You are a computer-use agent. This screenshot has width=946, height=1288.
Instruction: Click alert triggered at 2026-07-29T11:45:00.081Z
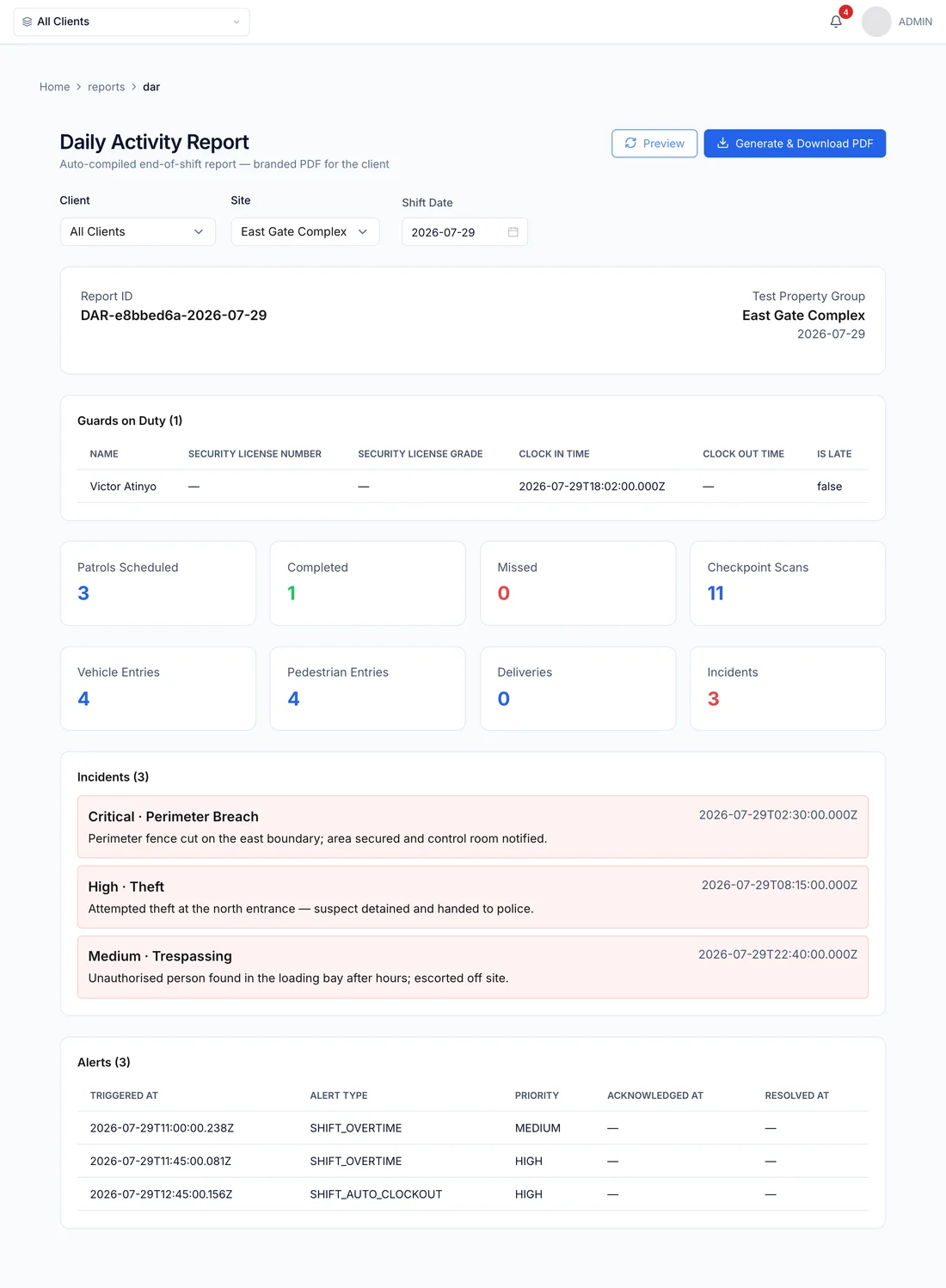tap(161, 1161)
